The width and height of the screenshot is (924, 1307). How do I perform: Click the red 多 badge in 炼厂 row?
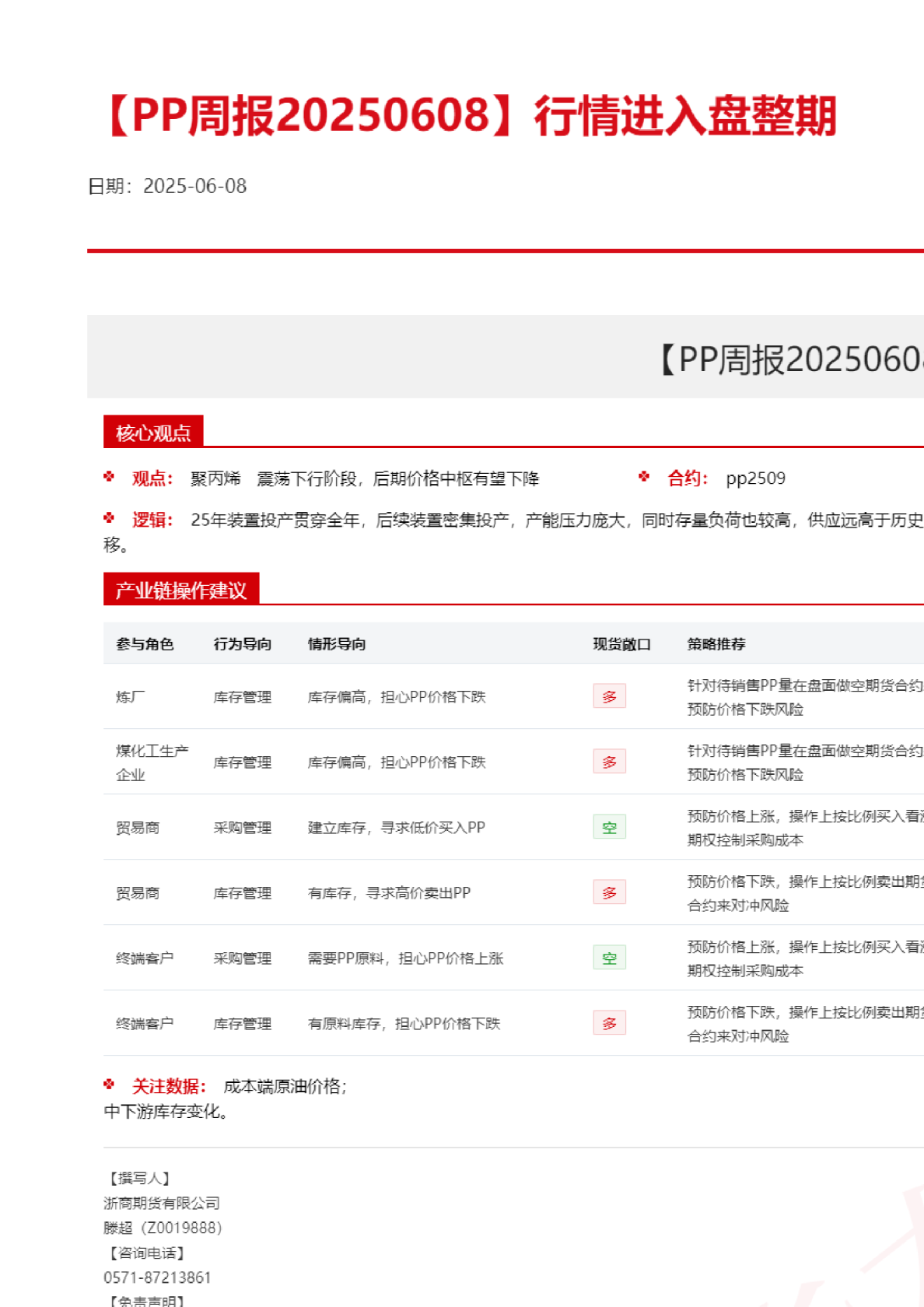[609, 696]
